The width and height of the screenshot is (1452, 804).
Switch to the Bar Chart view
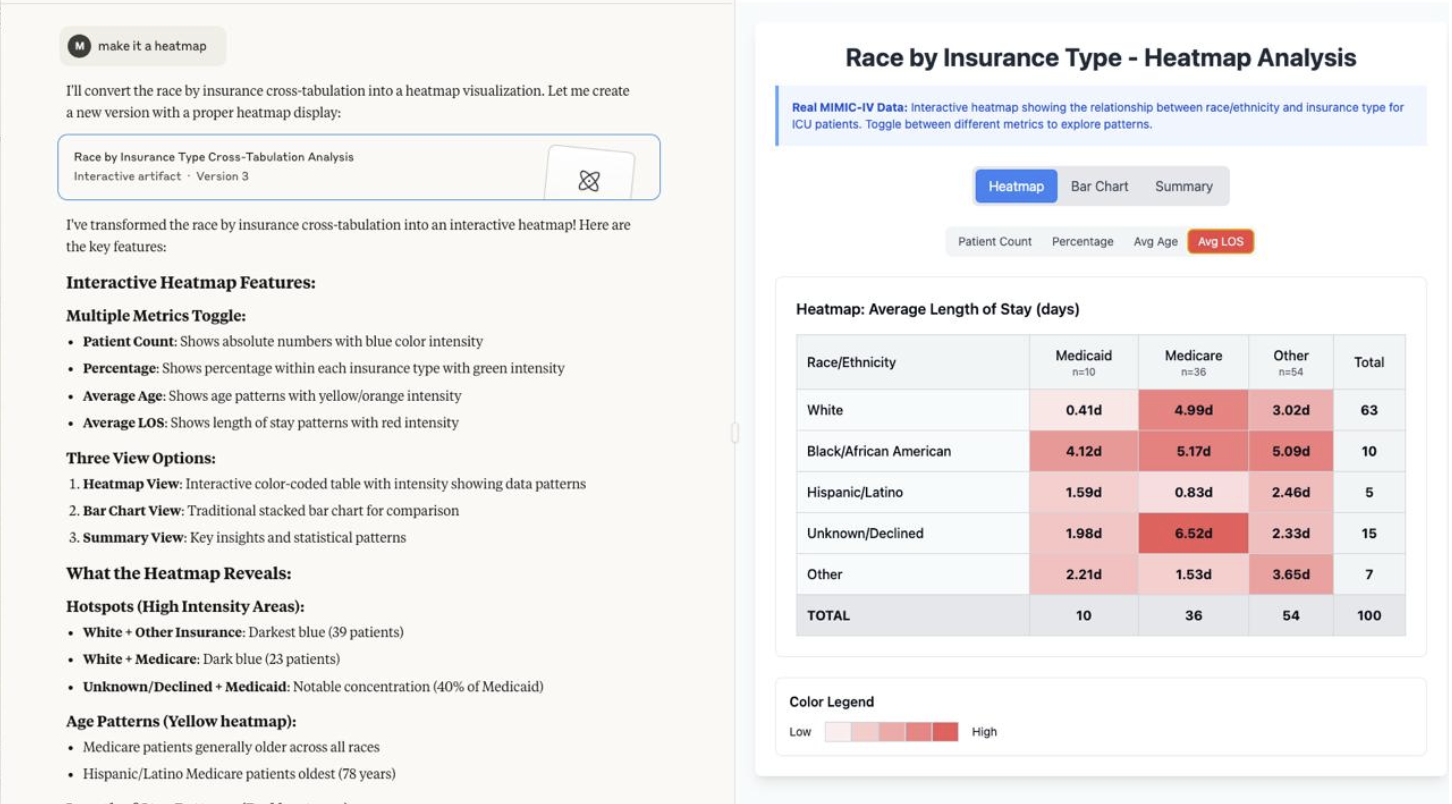(x=1099, y=186)
